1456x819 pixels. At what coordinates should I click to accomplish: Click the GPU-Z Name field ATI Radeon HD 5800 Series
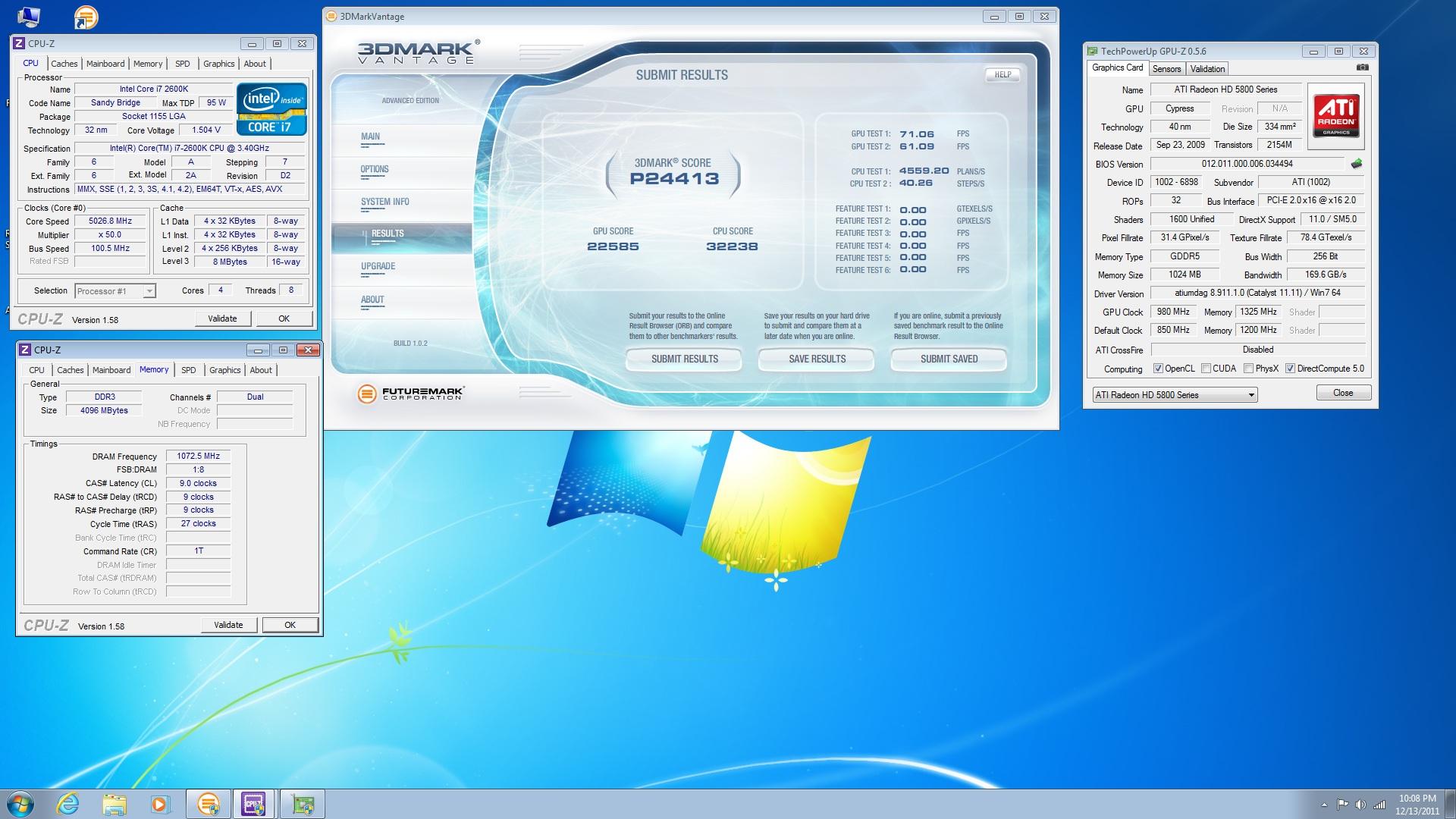[x=1226, y=89]
